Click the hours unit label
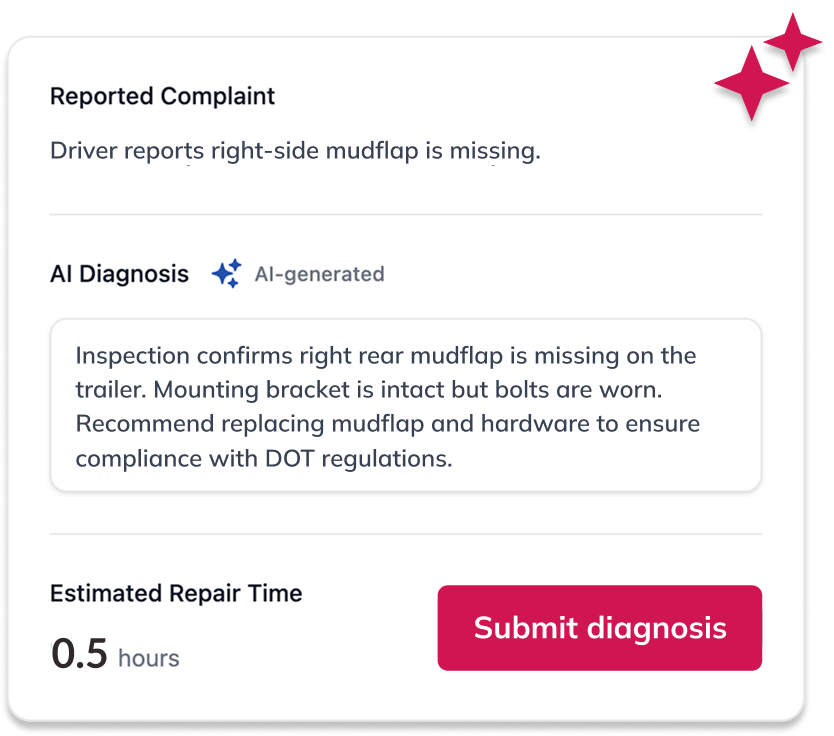This screenshot has height=736, width=834. [x=148, y=657]
